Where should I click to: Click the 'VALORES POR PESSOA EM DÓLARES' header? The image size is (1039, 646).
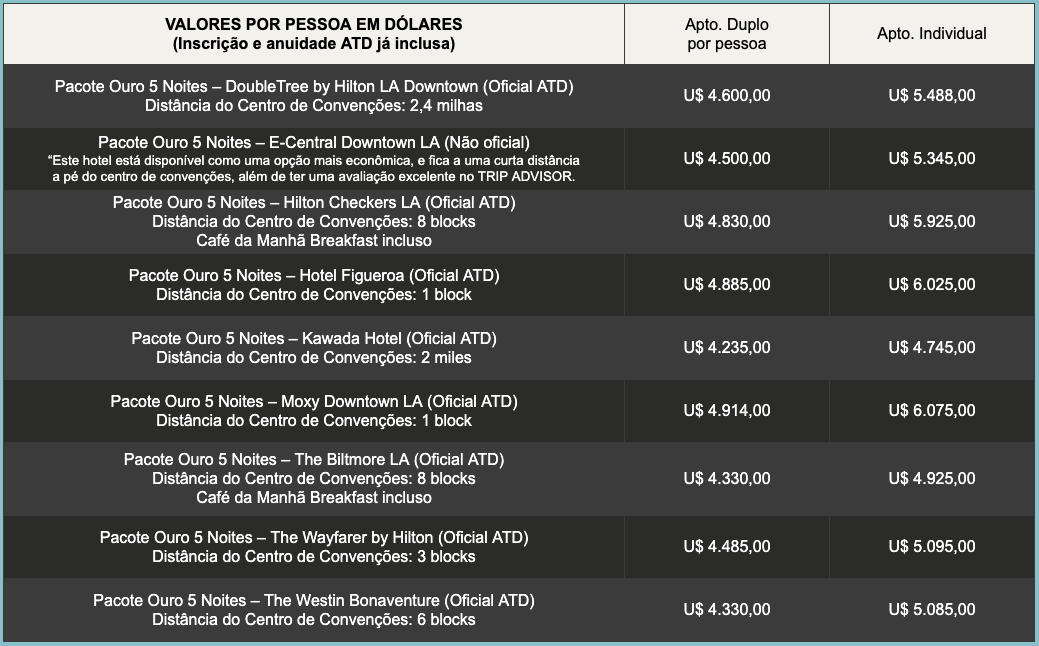click(x=314, y=24)
